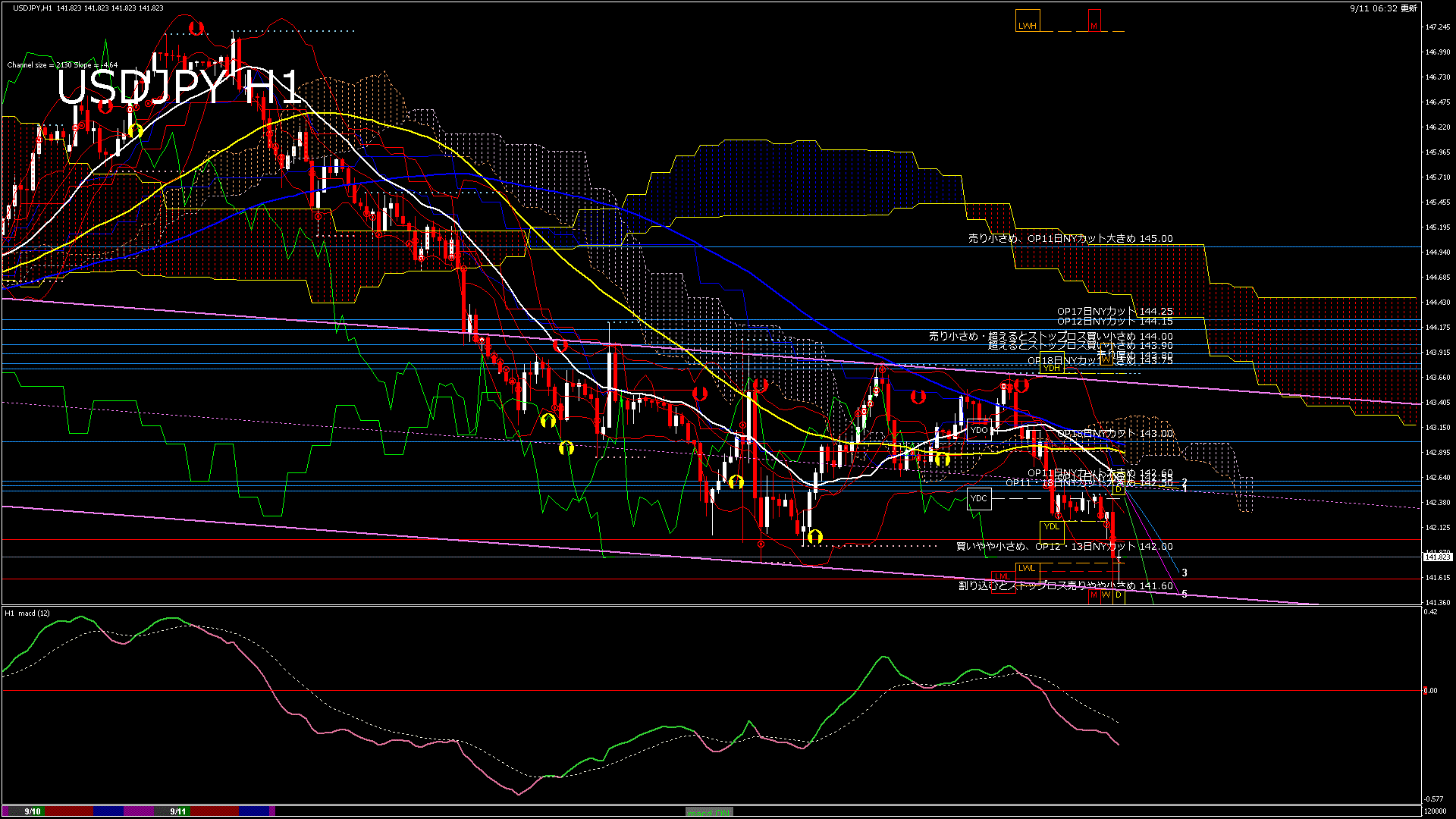Click the large 'USDJPY H1' chart title
Screen dimensions: 1456x819
tap(180, 86)
